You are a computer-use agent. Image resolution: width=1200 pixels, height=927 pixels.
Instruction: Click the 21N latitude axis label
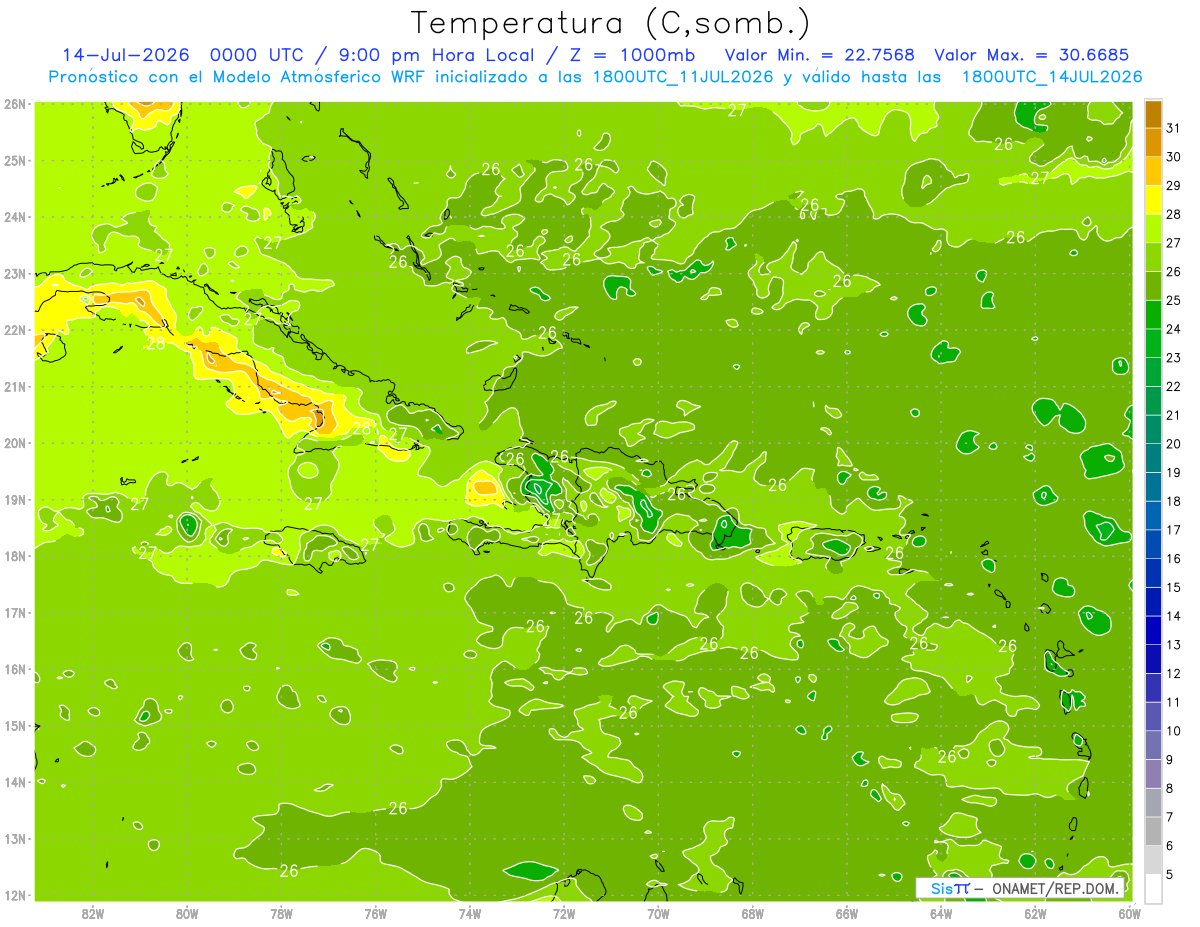click(x=14, y=386)
